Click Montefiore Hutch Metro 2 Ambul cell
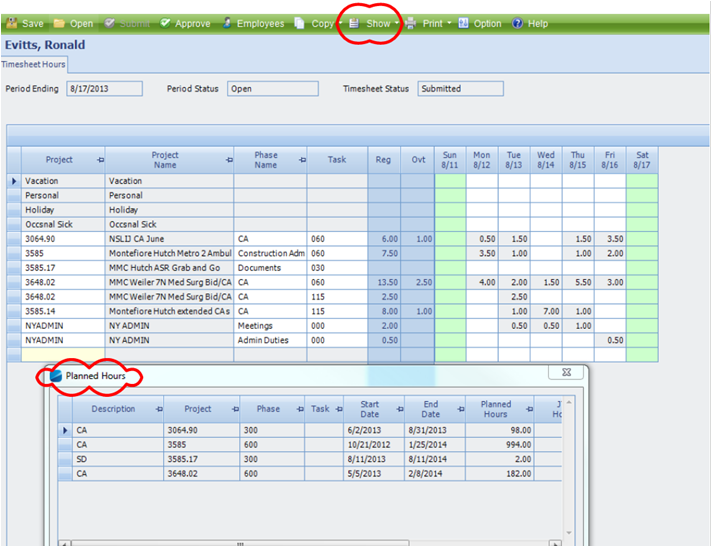 [x=169, y=253]
